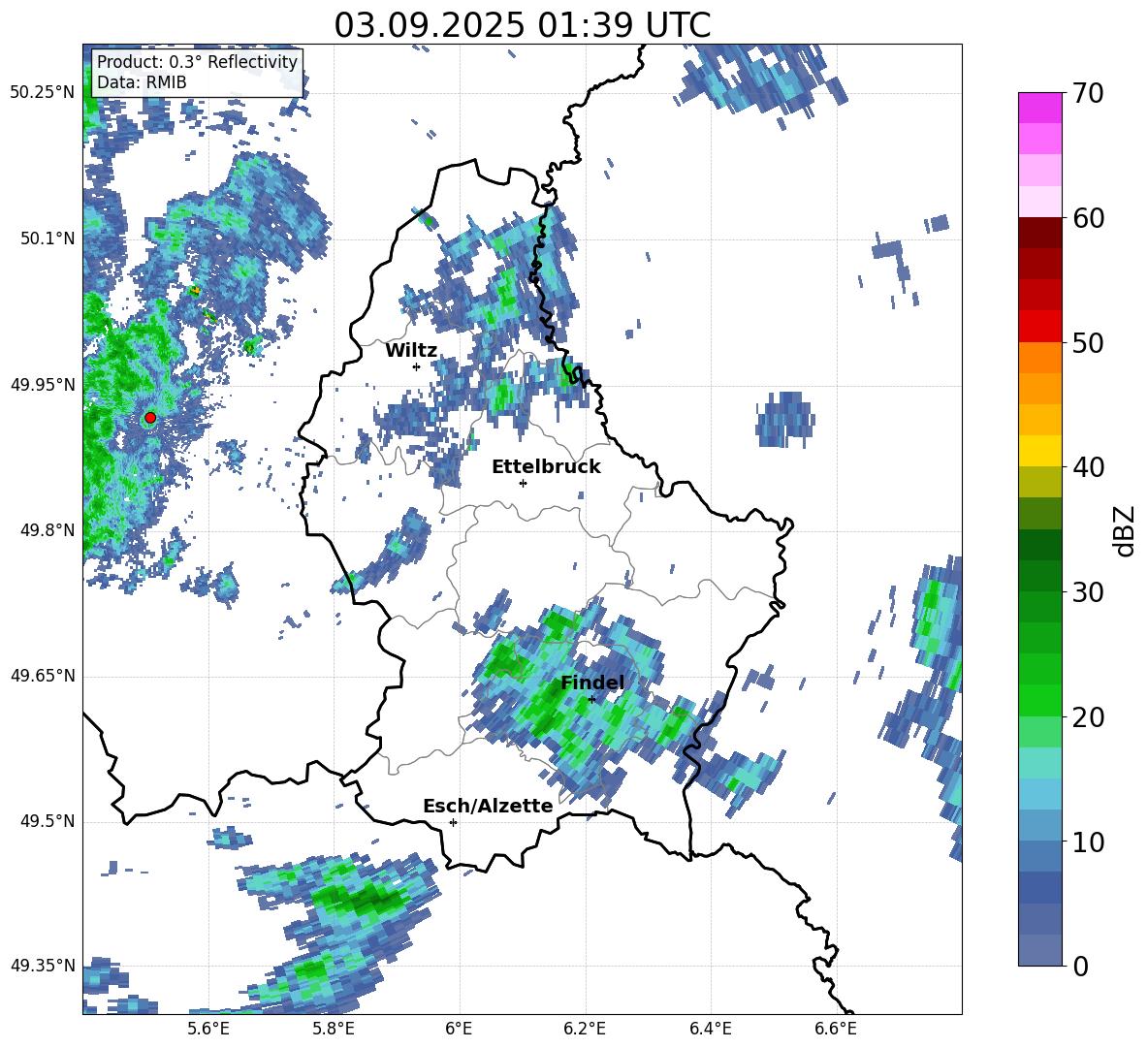Click the colorbar tick value 50

pyautogui.click(x=1088, y=343)
